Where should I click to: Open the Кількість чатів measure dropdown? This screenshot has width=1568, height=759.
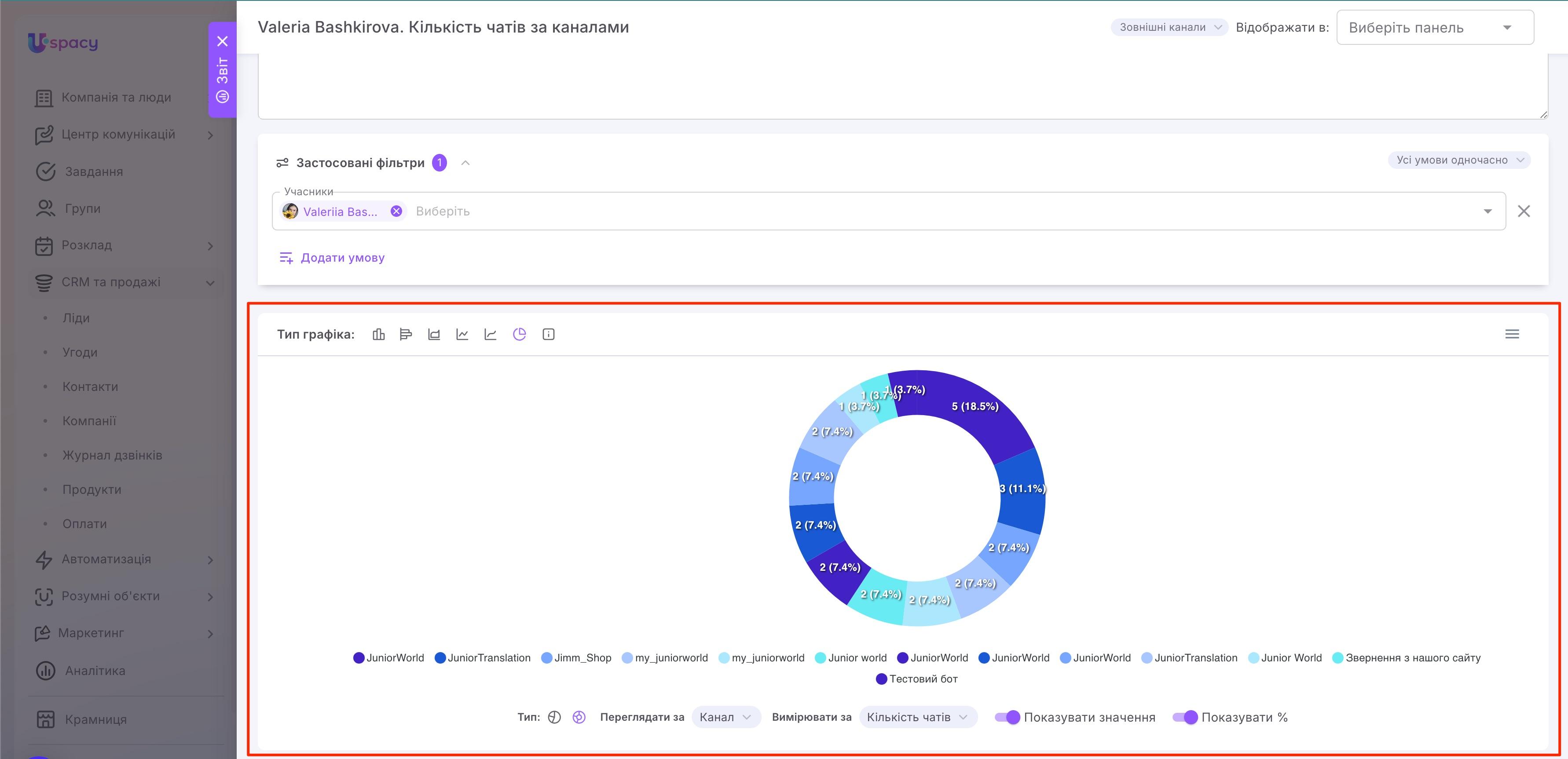click(918, 717)
